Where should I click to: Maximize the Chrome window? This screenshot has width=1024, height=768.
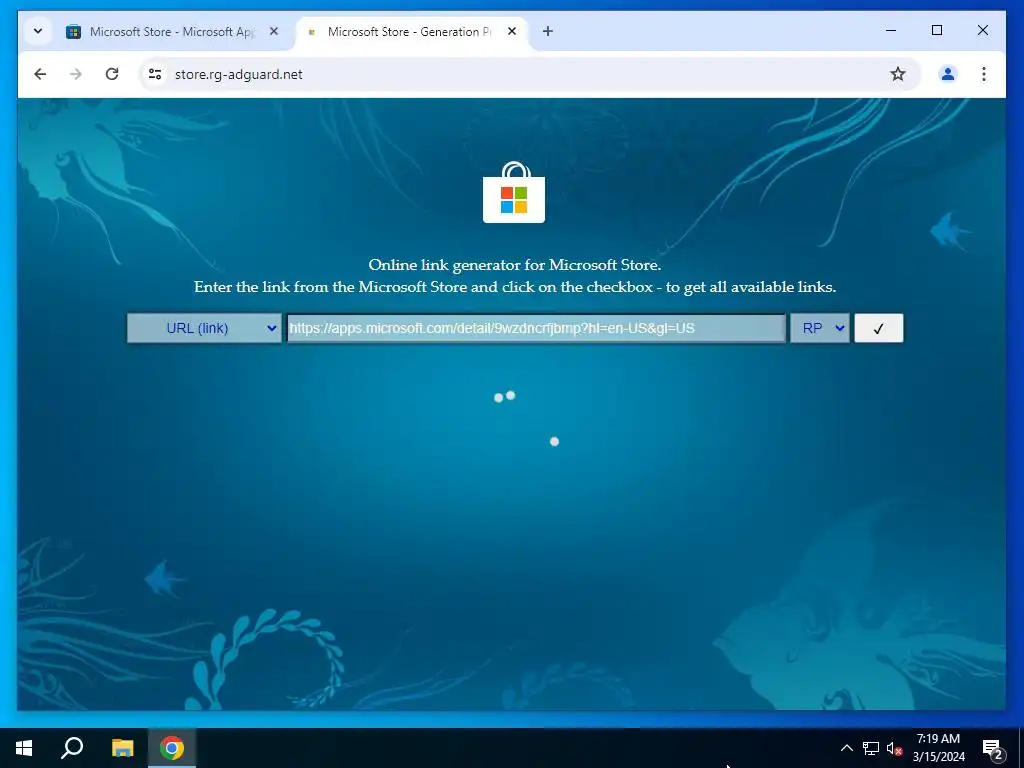(x=936, y=31)
